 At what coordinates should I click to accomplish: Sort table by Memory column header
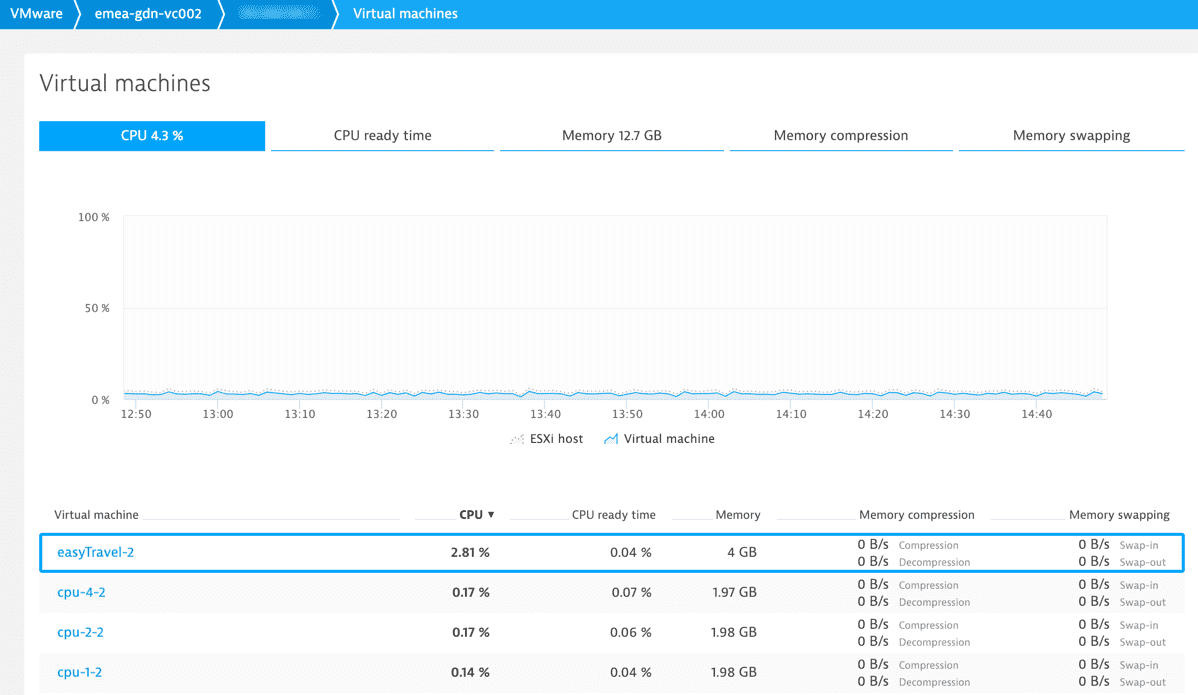coord(737,515)
